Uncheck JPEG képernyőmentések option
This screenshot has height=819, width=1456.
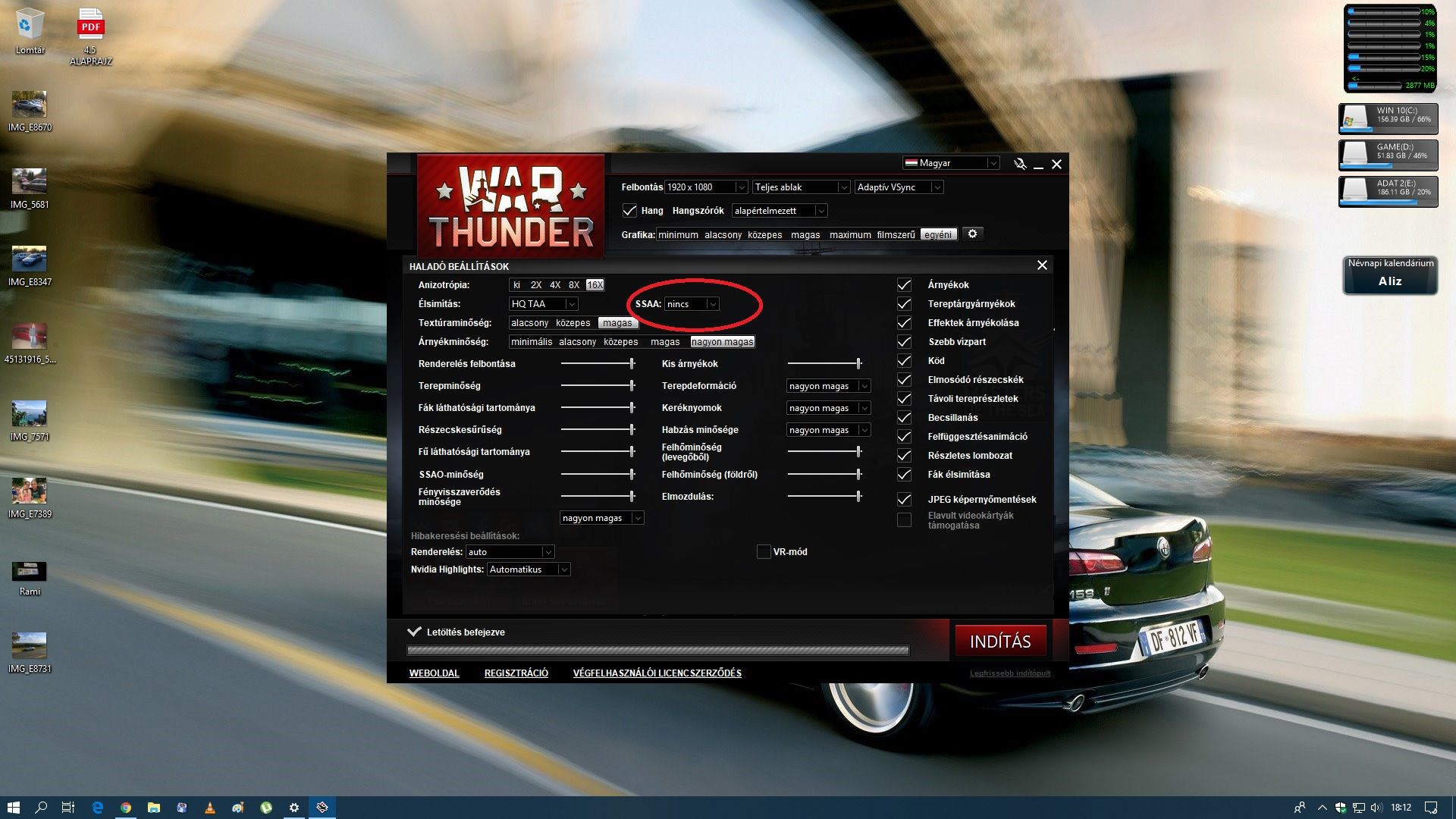(x=904, y=500)
